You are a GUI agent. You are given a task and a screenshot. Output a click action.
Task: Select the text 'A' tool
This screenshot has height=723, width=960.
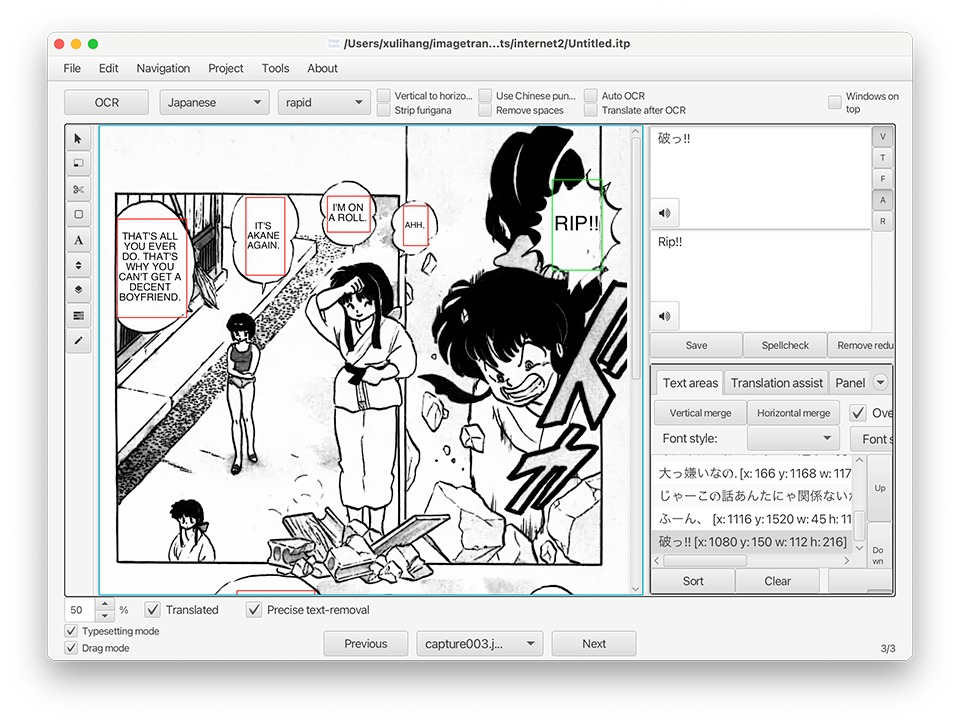click(x=78, y=240)
